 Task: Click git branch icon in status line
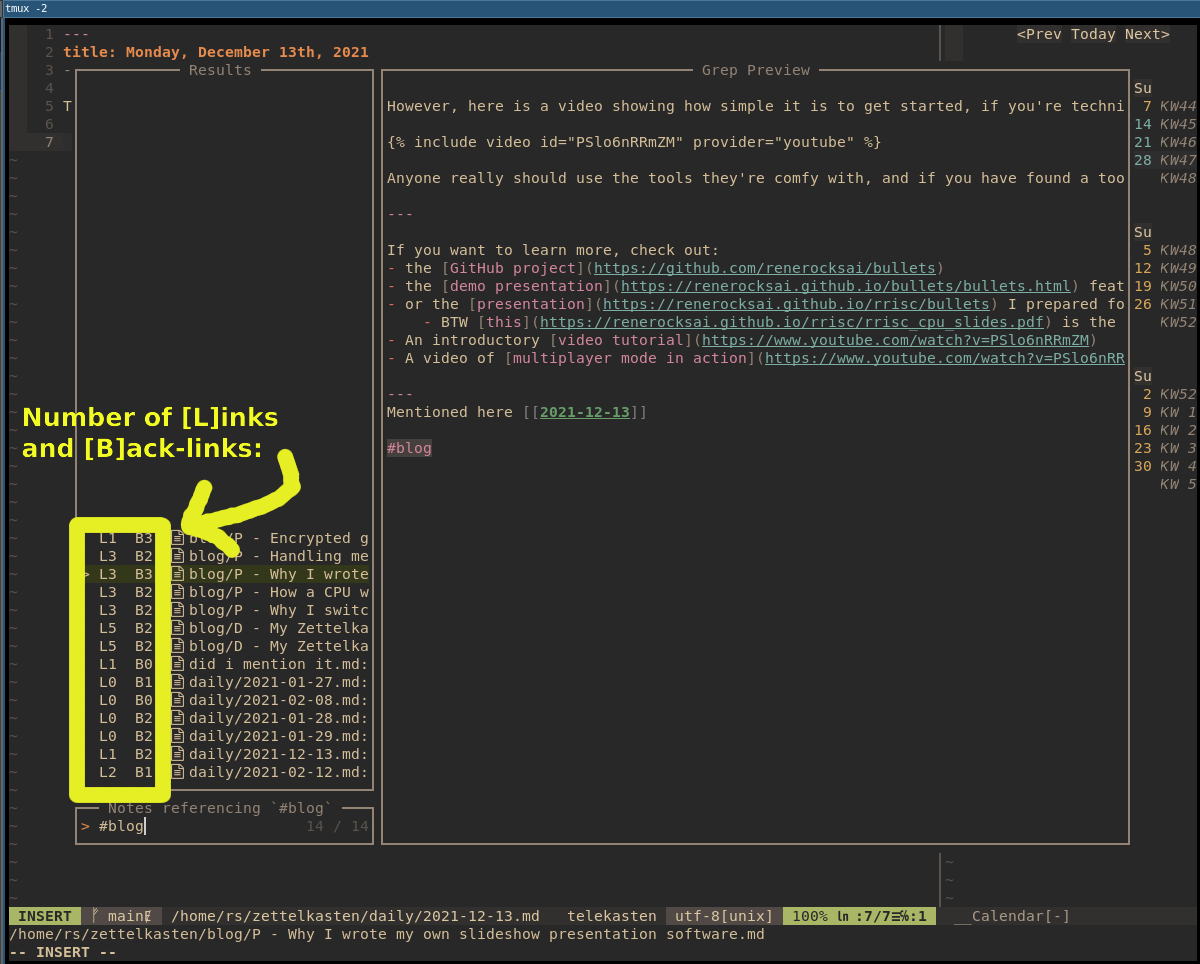(96, 916)
